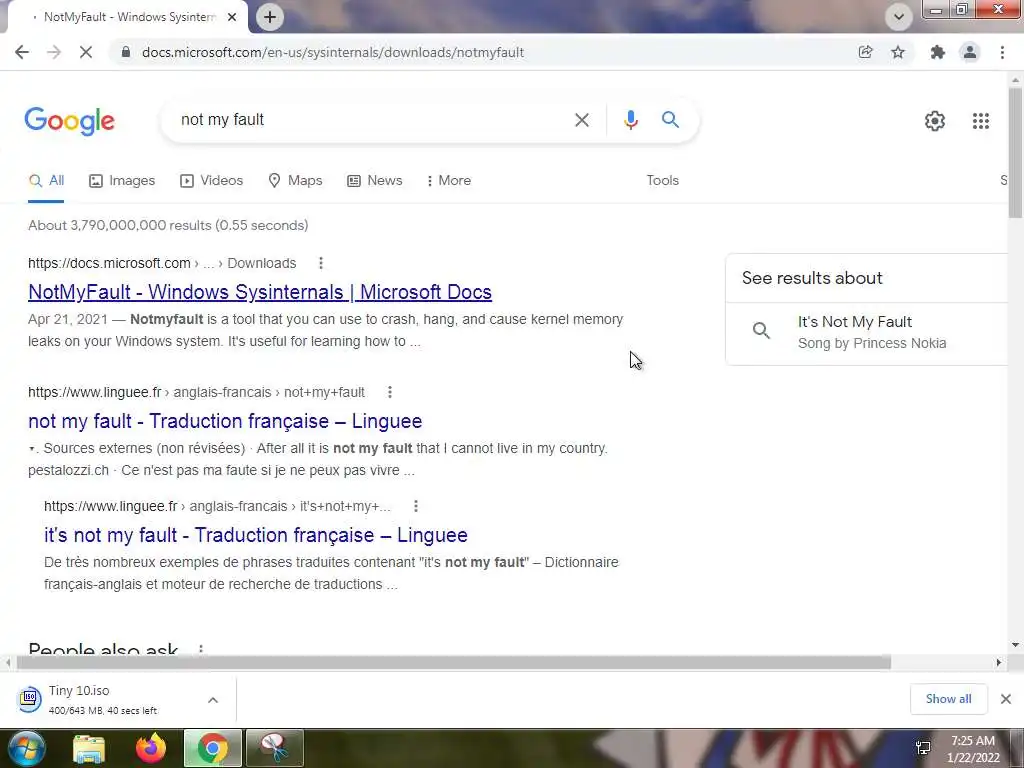Image resolution: width=1024 pixels, height=768 pixels.
Task: Open It's Not My Fault song result
Action: [x=868, y=332]
